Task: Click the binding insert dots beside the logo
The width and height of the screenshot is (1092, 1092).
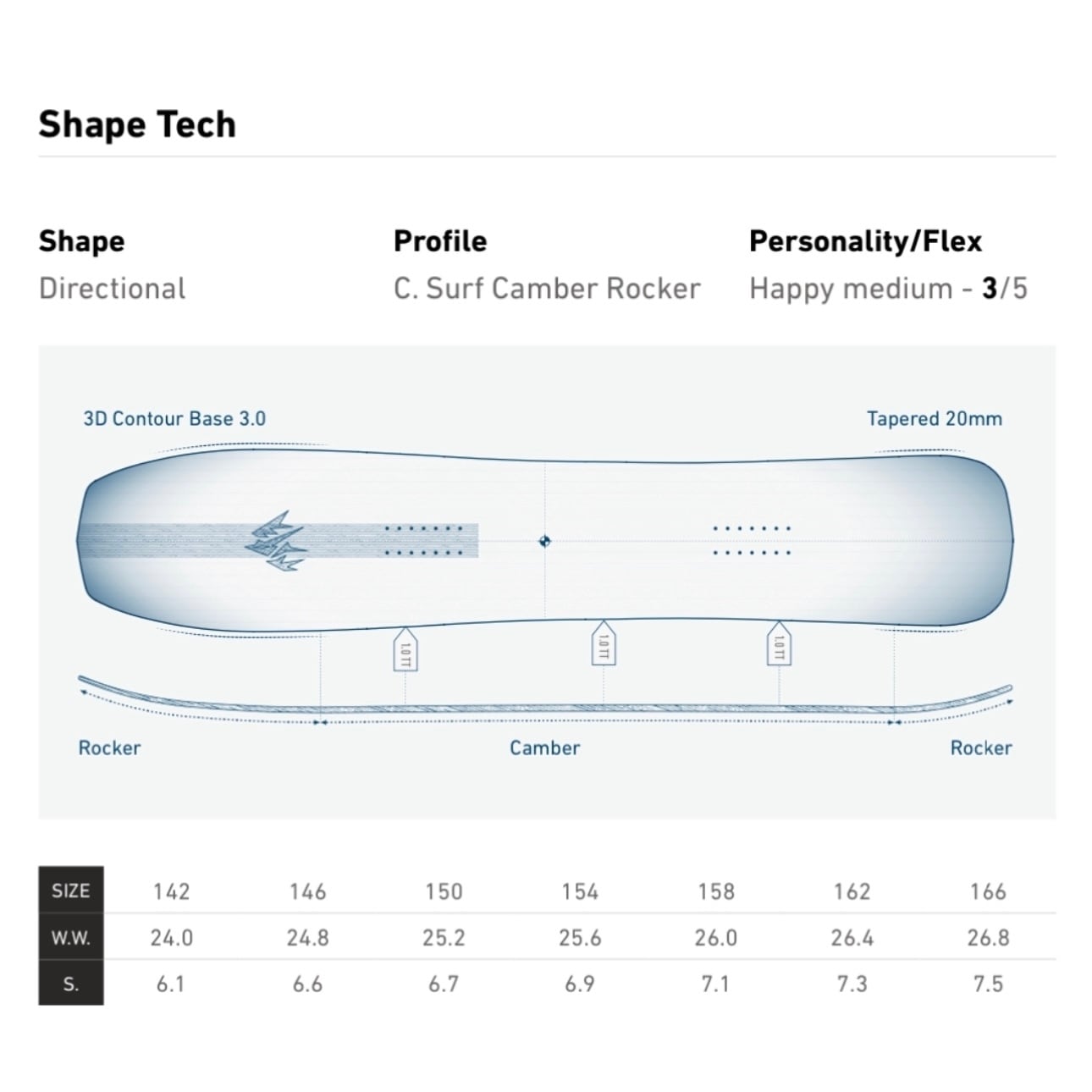Action: click(x=423, y=541)
